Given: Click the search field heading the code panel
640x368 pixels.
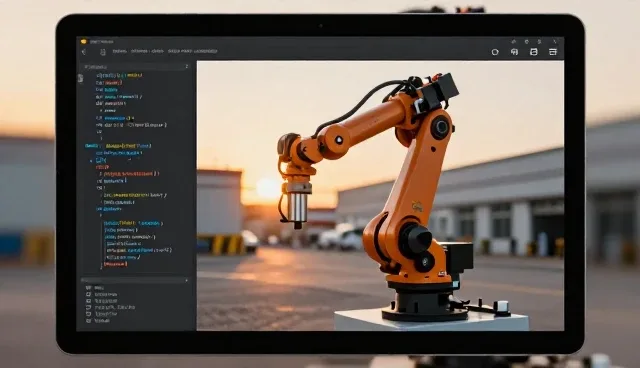Looking at the screenshot, I should point(134,66).
